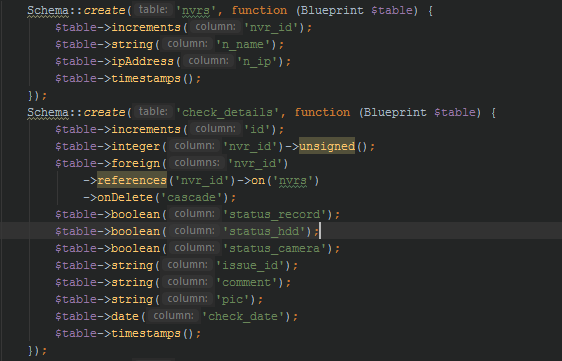The height and width of the screenshot is (361, 562).
Task: Click the 'check_date' column string
Action: [243, 317]
